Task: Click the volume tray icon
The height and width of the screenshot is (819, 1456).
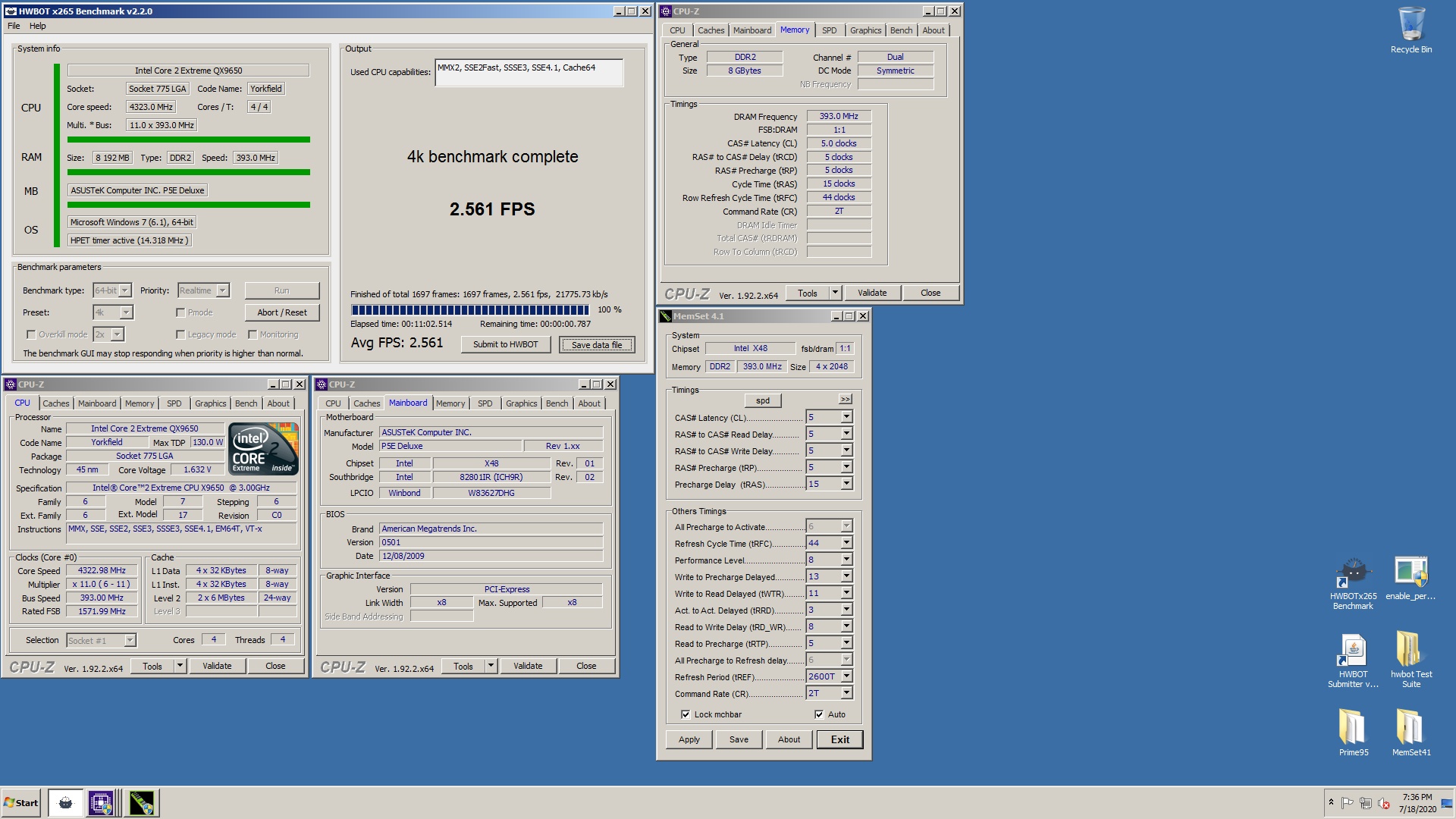Action: (x=1383, y=803)
